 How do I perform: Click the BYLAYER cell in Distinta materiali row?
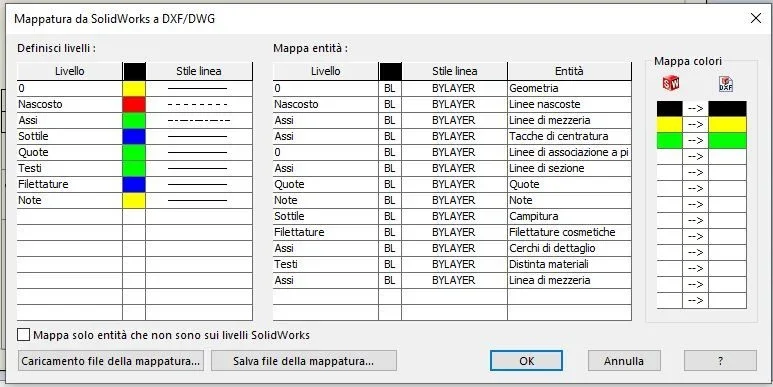pos(454,264)
